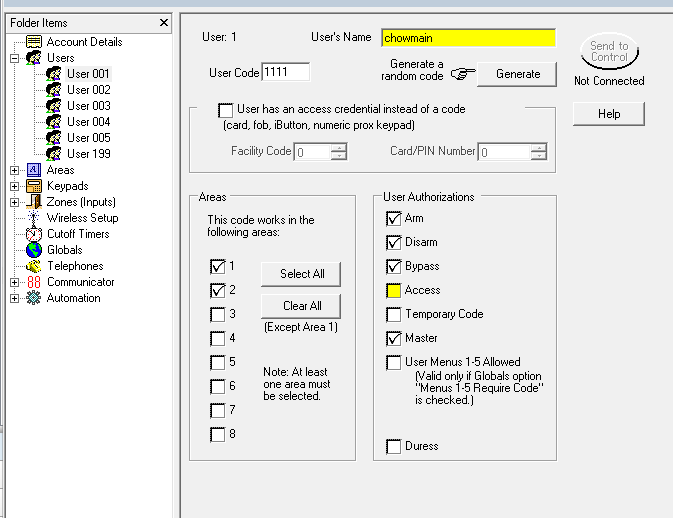
Task: Collapse the Users tree node
Action: coord(14,58)
